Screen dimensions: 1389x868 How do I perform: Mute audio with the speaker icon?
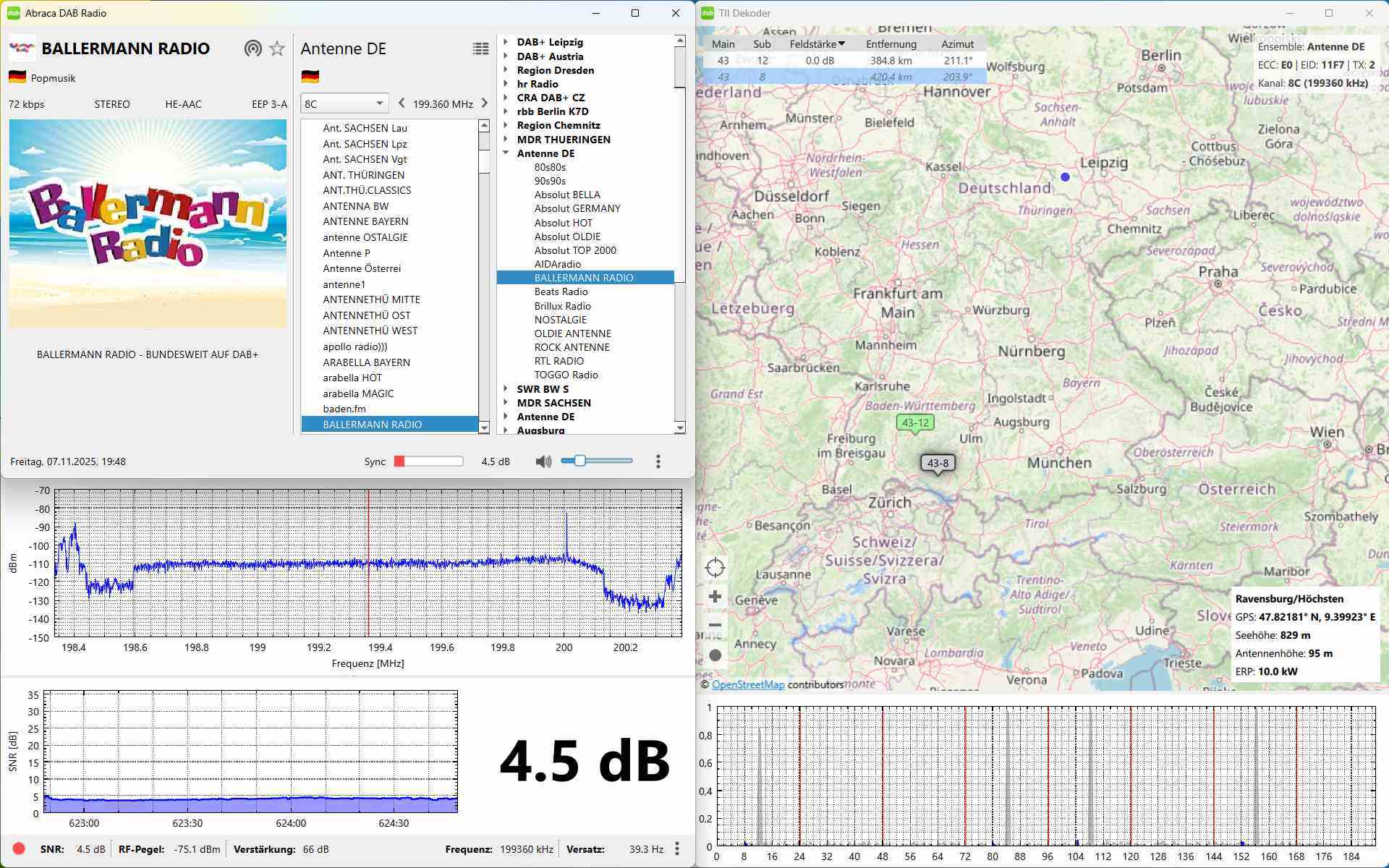(543, 461)
